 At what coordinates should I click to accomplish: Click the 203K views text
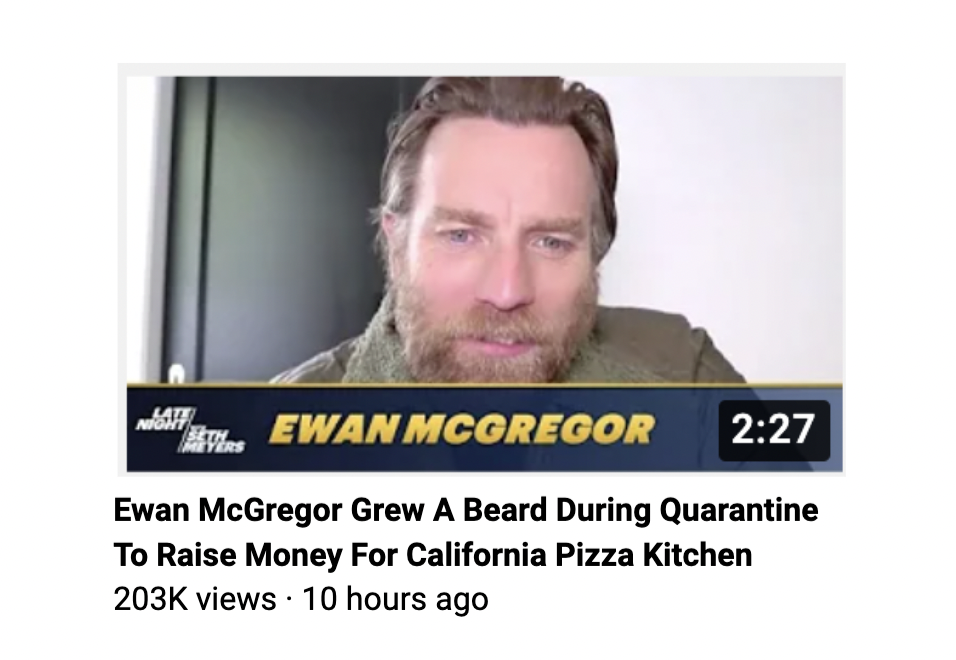pyautogui.click(x=194, y=599)
